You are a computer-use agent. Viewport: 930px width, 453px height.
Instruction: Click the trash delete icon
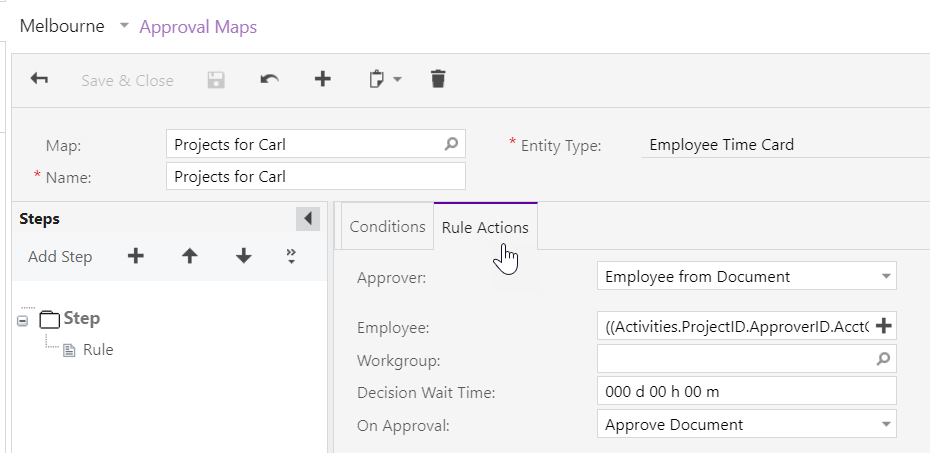point(438,80)
